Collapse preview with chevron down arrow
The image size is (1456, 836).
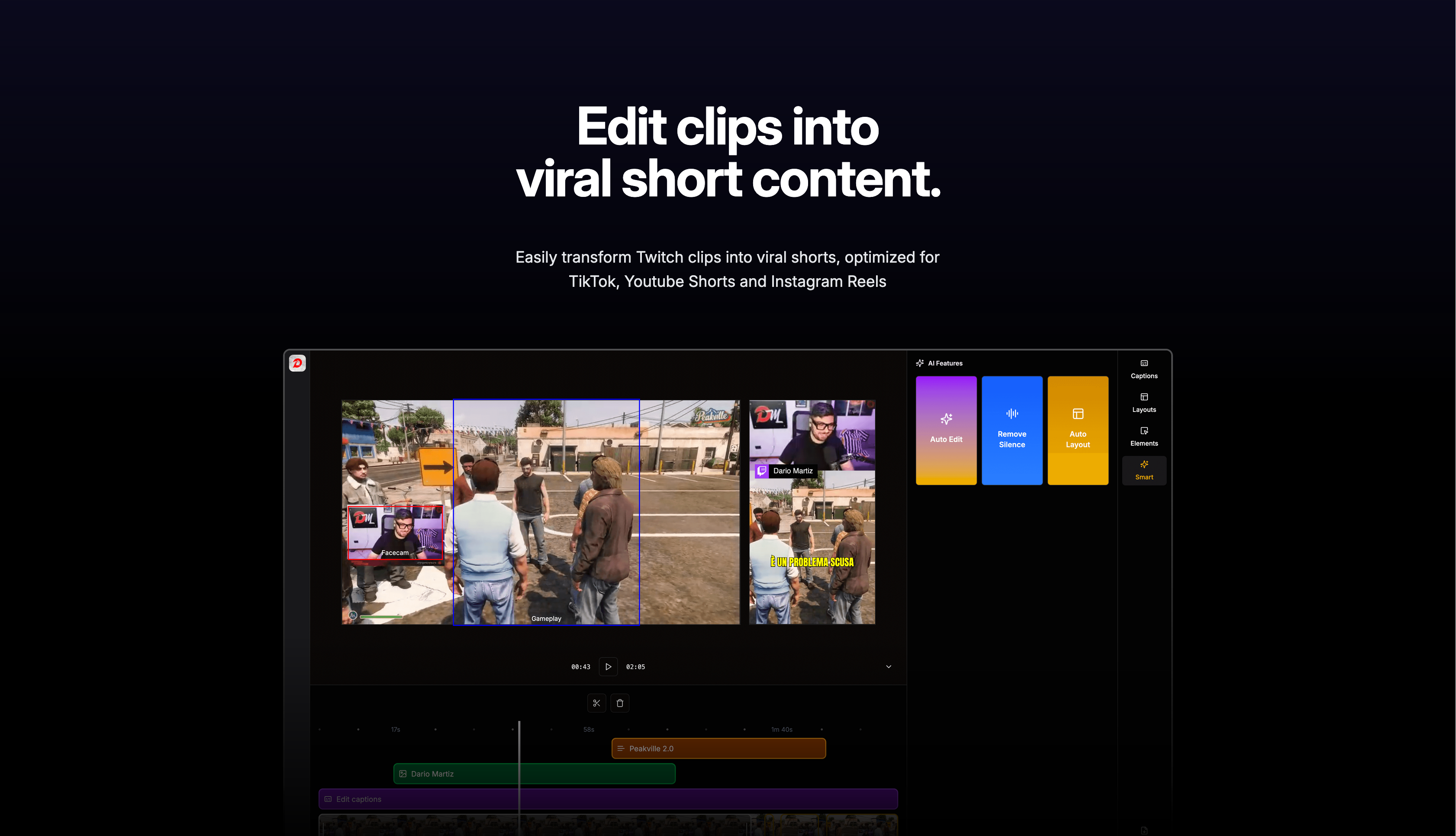pos(888,667)
